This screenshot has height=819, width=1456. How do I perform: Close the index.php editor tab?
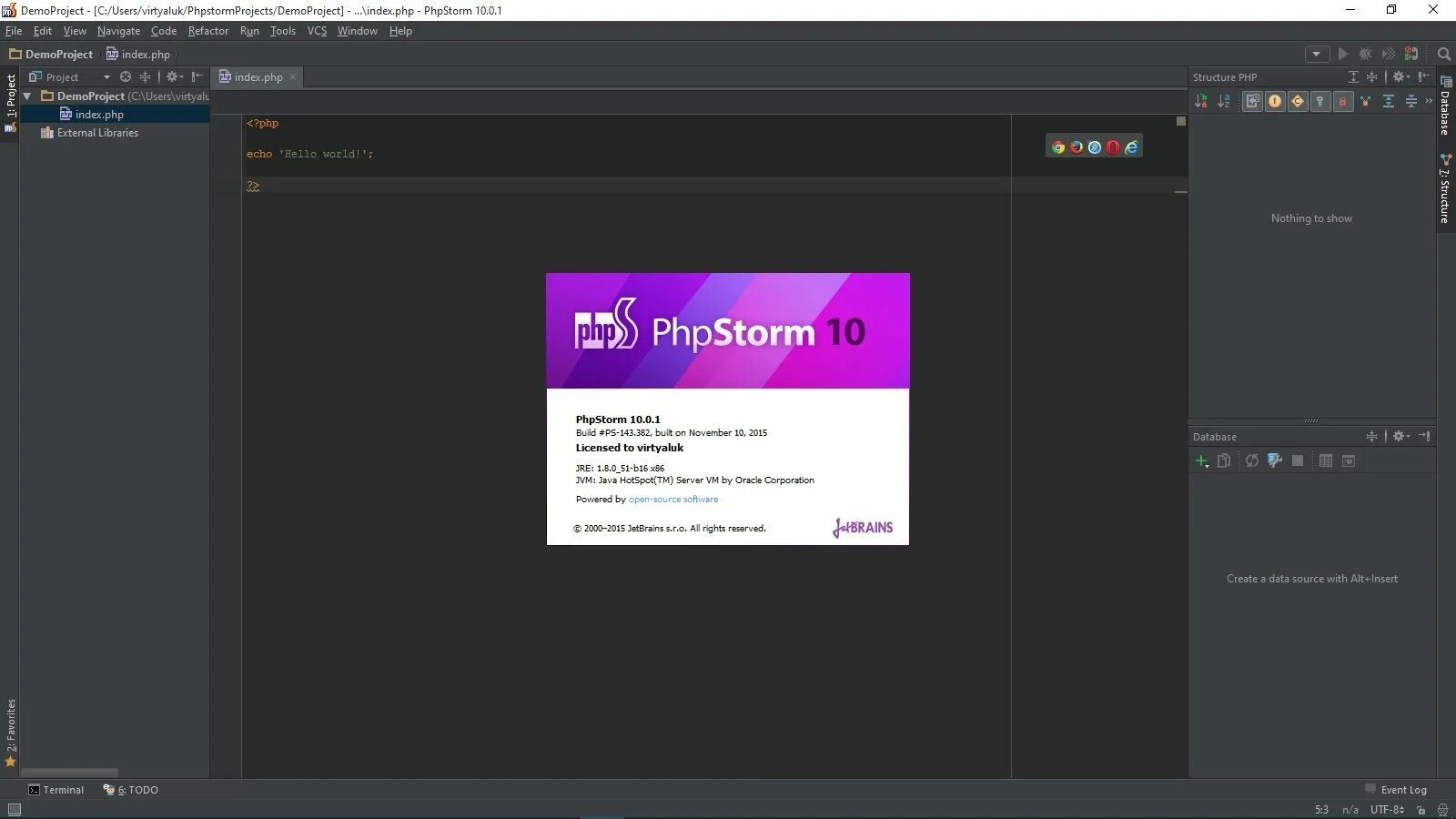tap(293, 77)
